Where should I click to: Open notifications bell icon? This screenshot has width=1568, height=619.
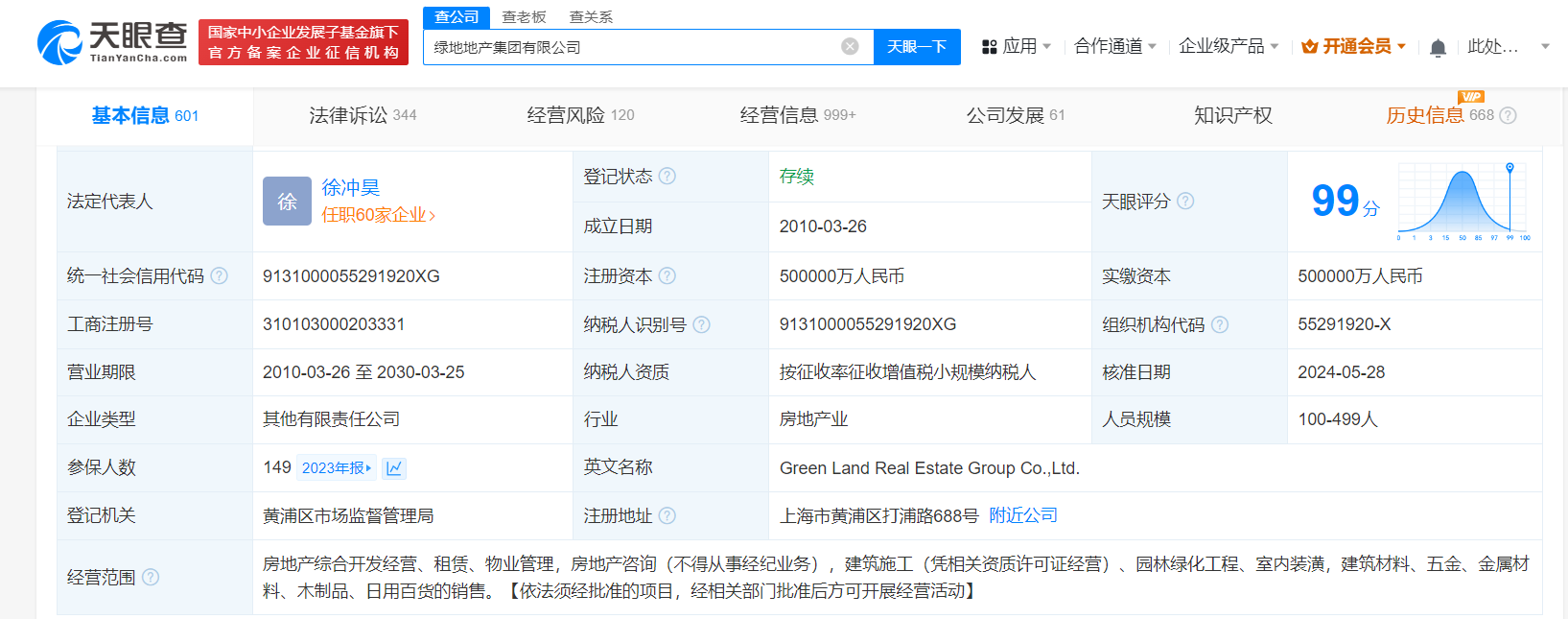1438,48
